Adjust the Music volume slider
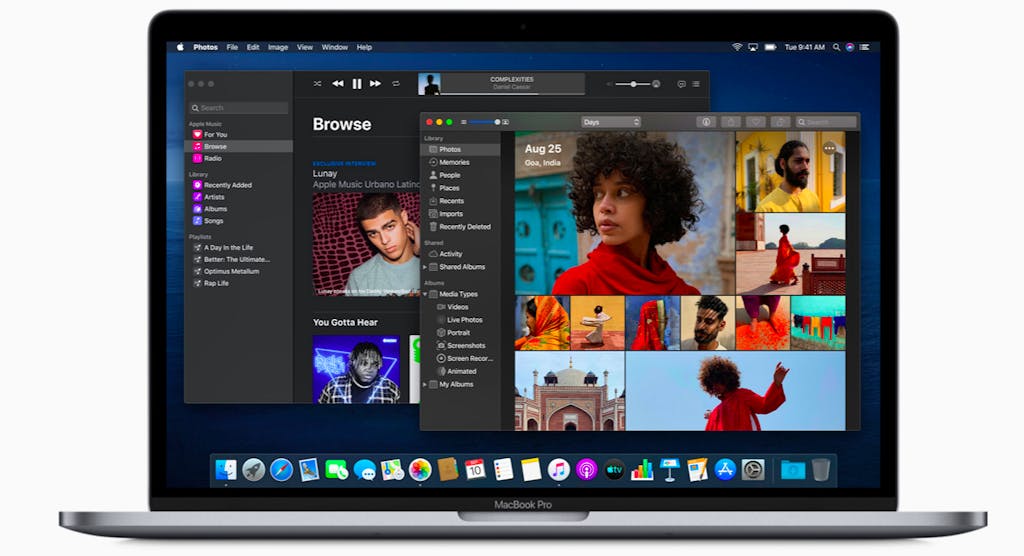1024x556 pixels. 633,84
